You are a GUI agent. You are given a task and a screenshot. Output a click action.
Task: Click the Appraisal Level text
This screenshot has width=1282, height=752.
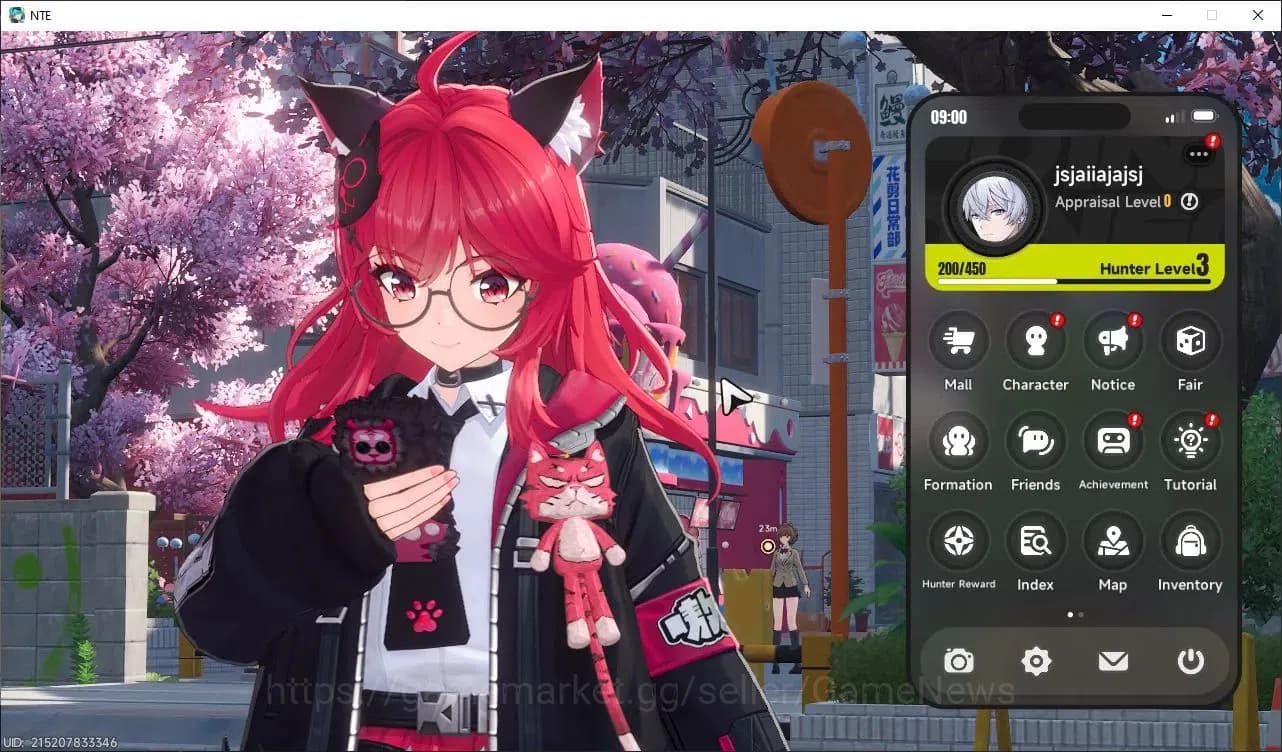(1108, 202)
